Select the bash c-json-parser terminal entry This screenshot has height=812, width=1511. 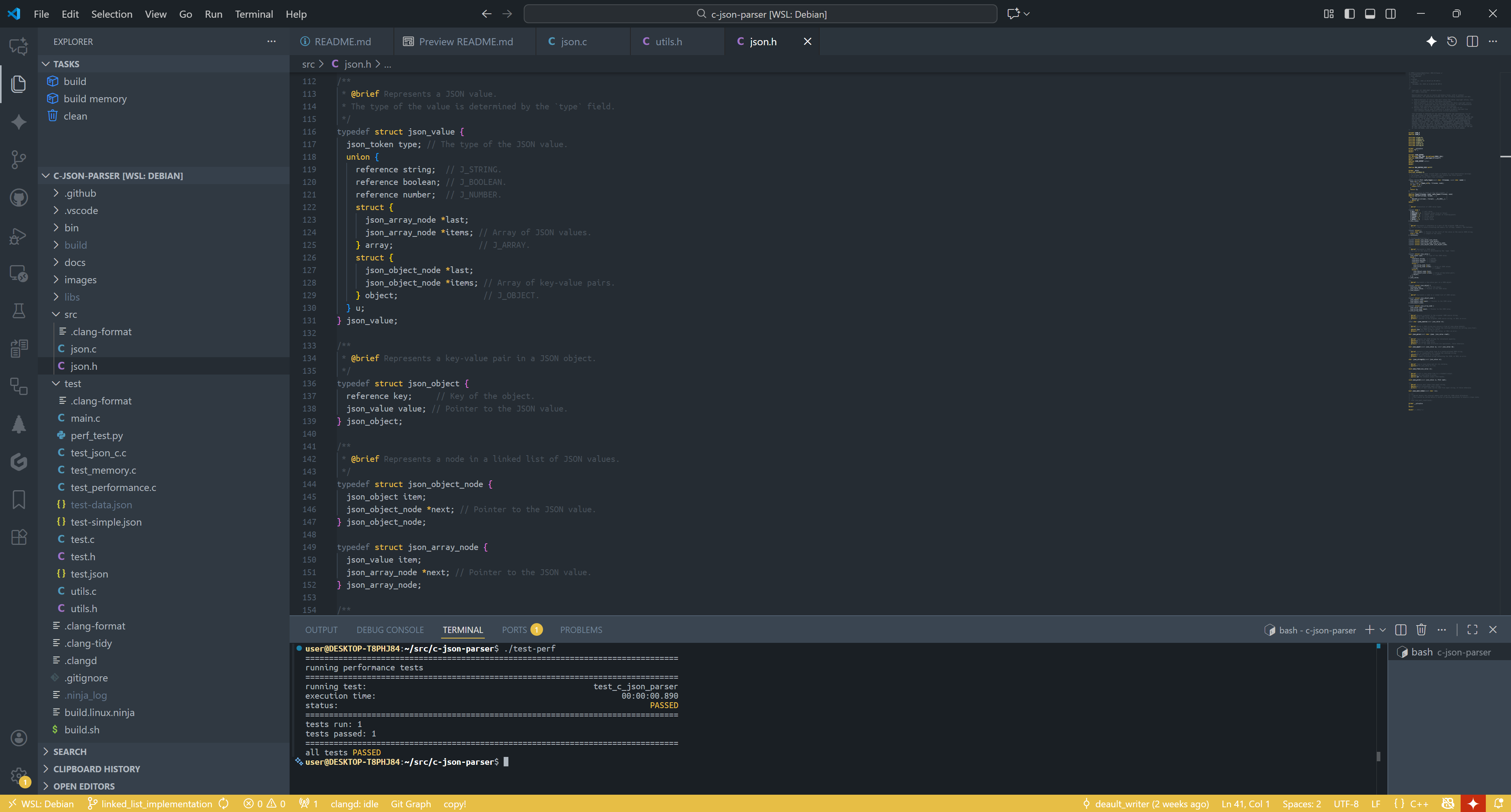click(x=1449, y=652)
